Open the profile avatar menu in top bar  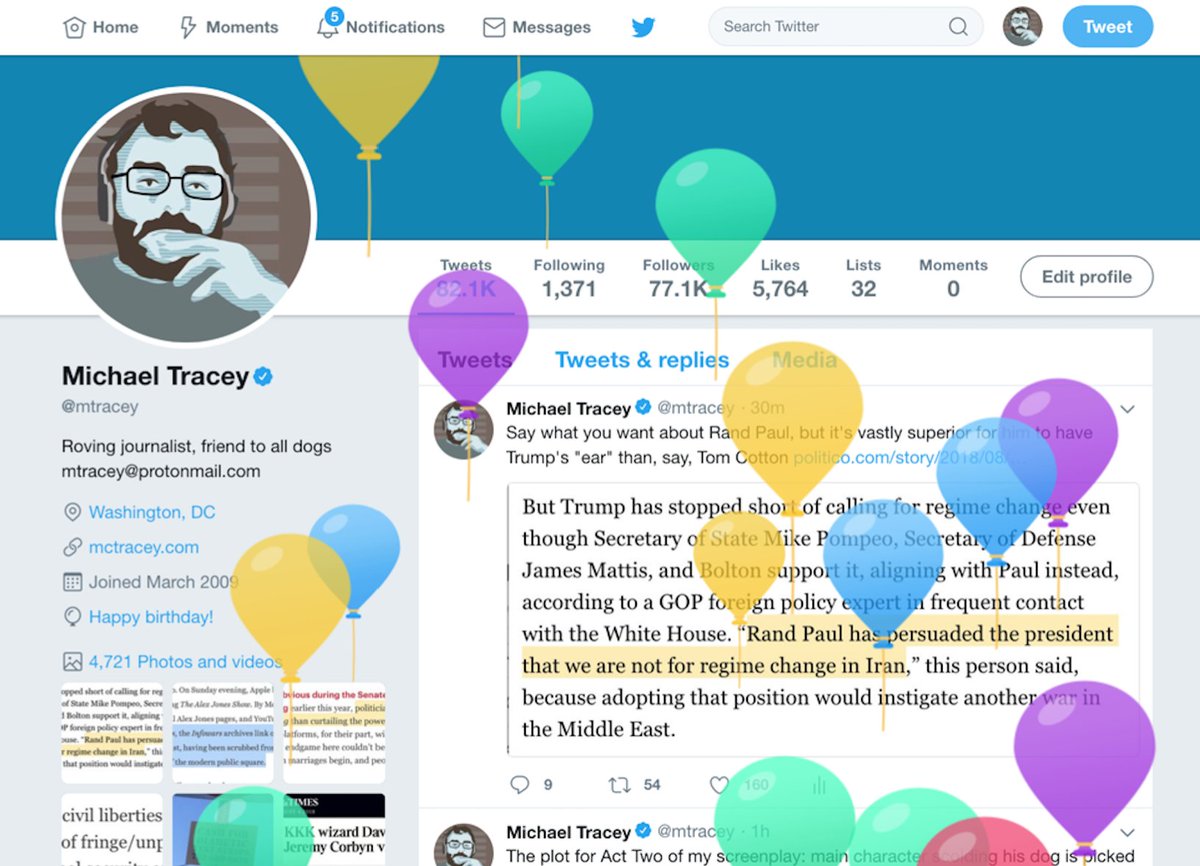click(x=1022, y=27)
